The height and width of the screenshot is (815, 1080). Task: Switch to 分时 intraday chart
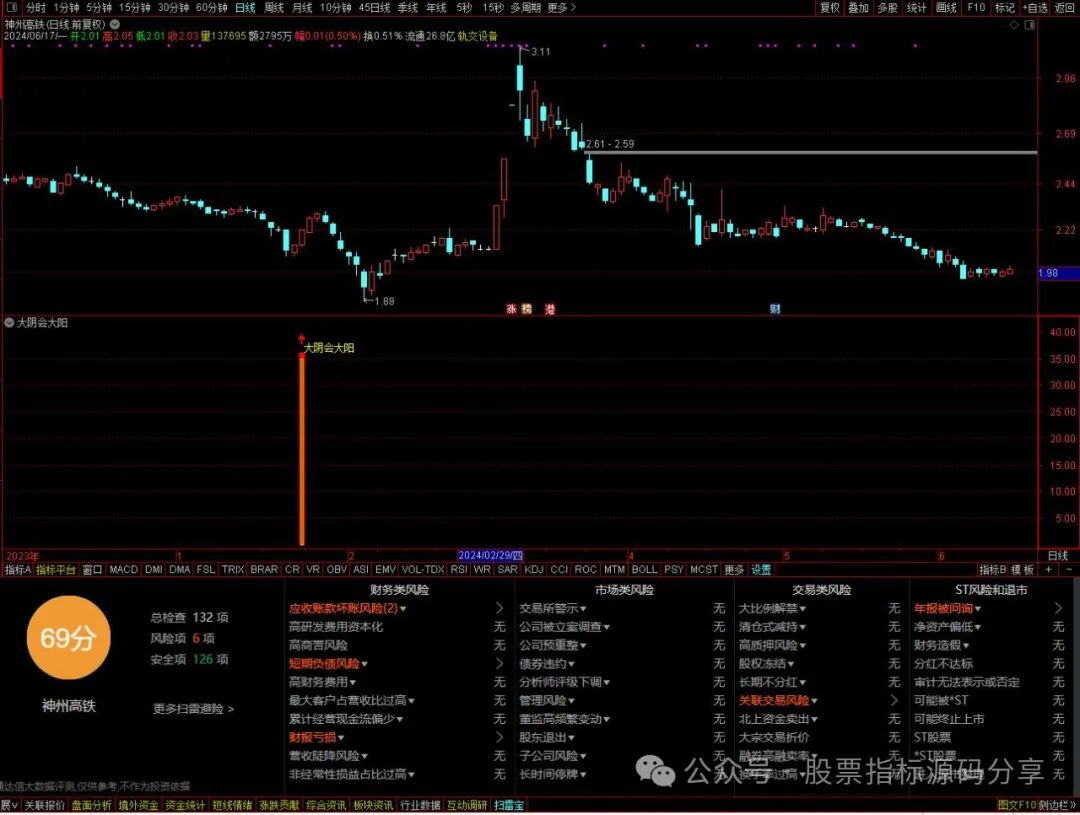click(36, 8)
